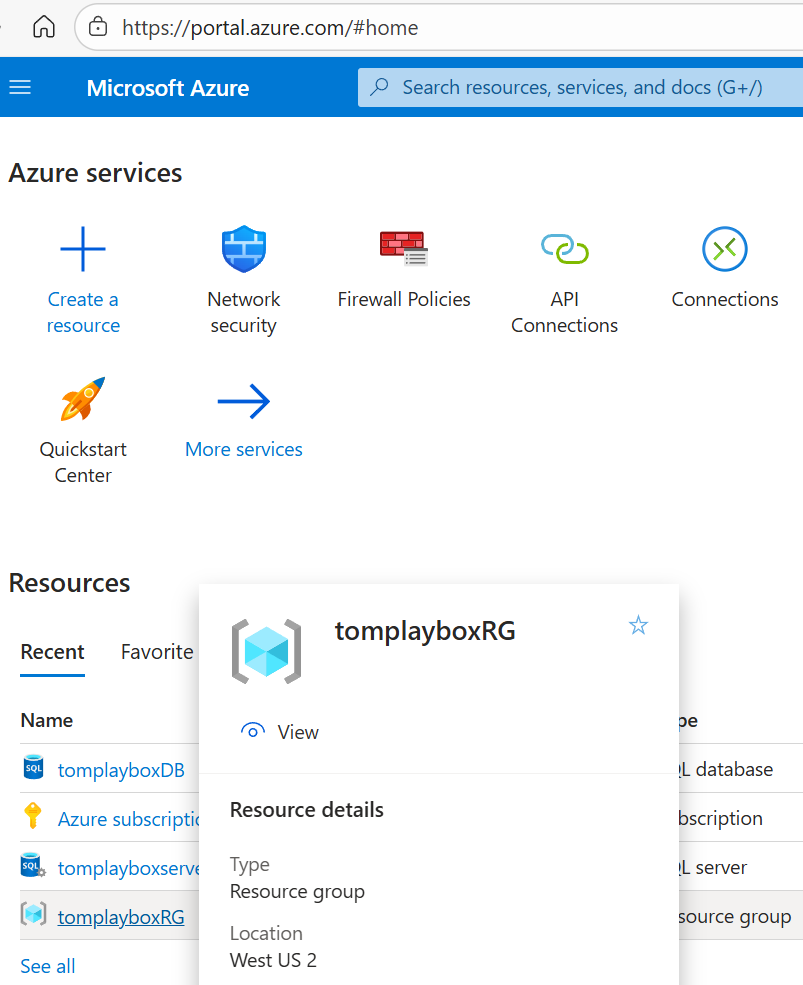Click the 'West US 2' location value
This screenshot has width=803, height=985.
(x=273, y=960)
